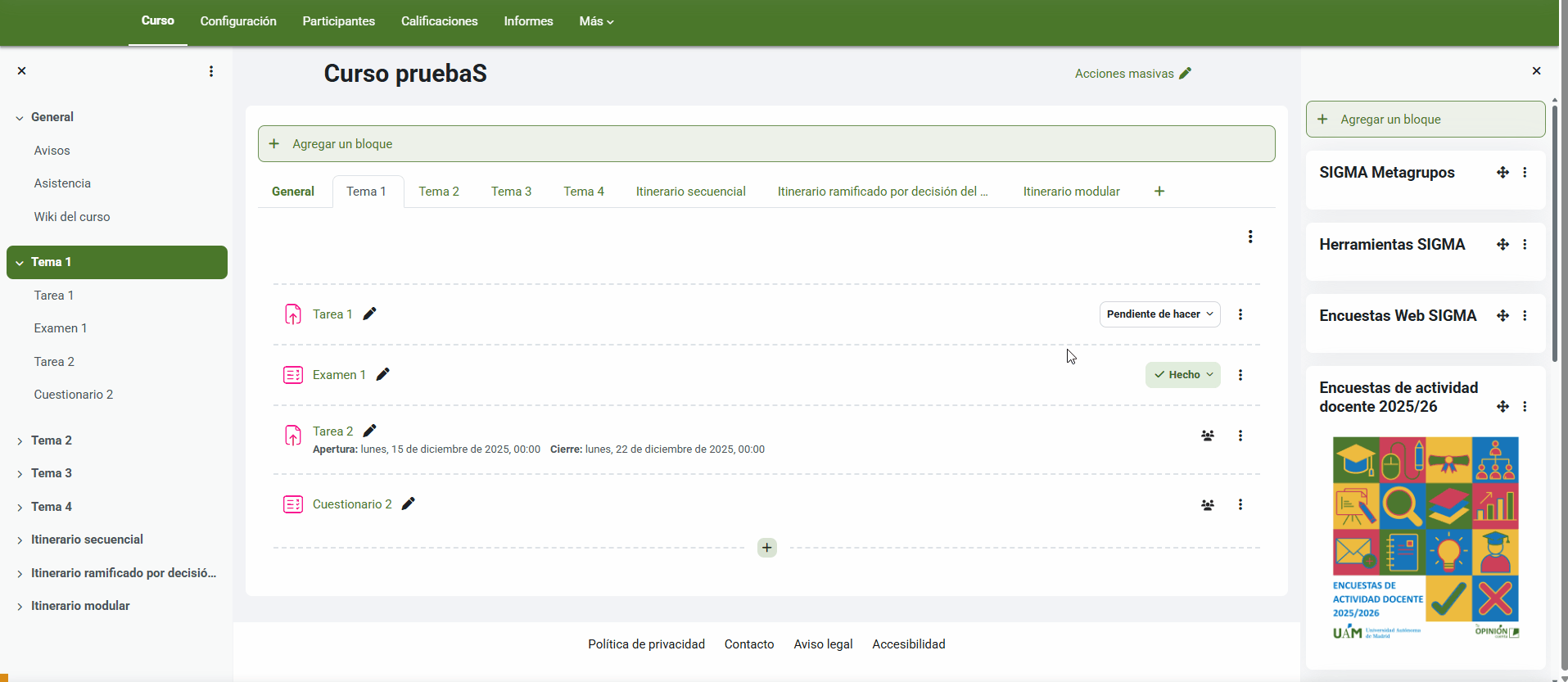Click the plus icon to add a new section tab
This screenshot has width=1568, height=682.
click(1159, 192)
